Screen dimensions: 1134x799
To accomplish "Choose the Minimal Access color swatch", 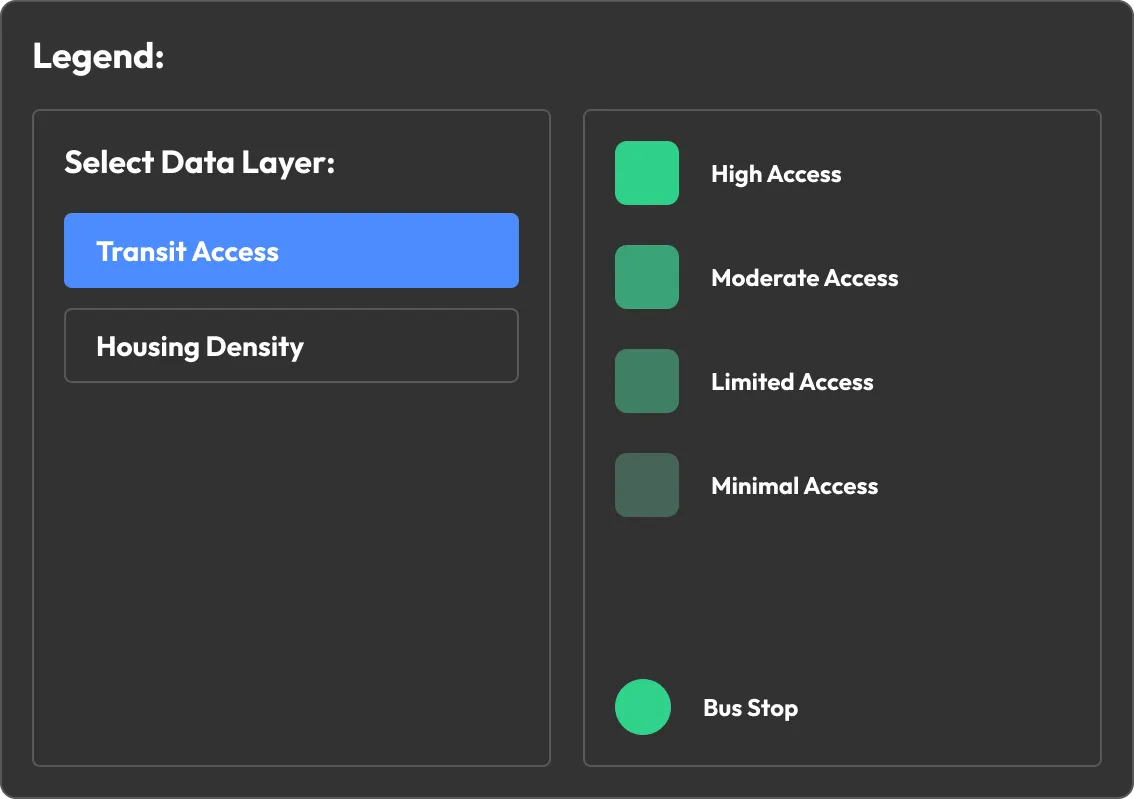I will [x=646, y=485].
